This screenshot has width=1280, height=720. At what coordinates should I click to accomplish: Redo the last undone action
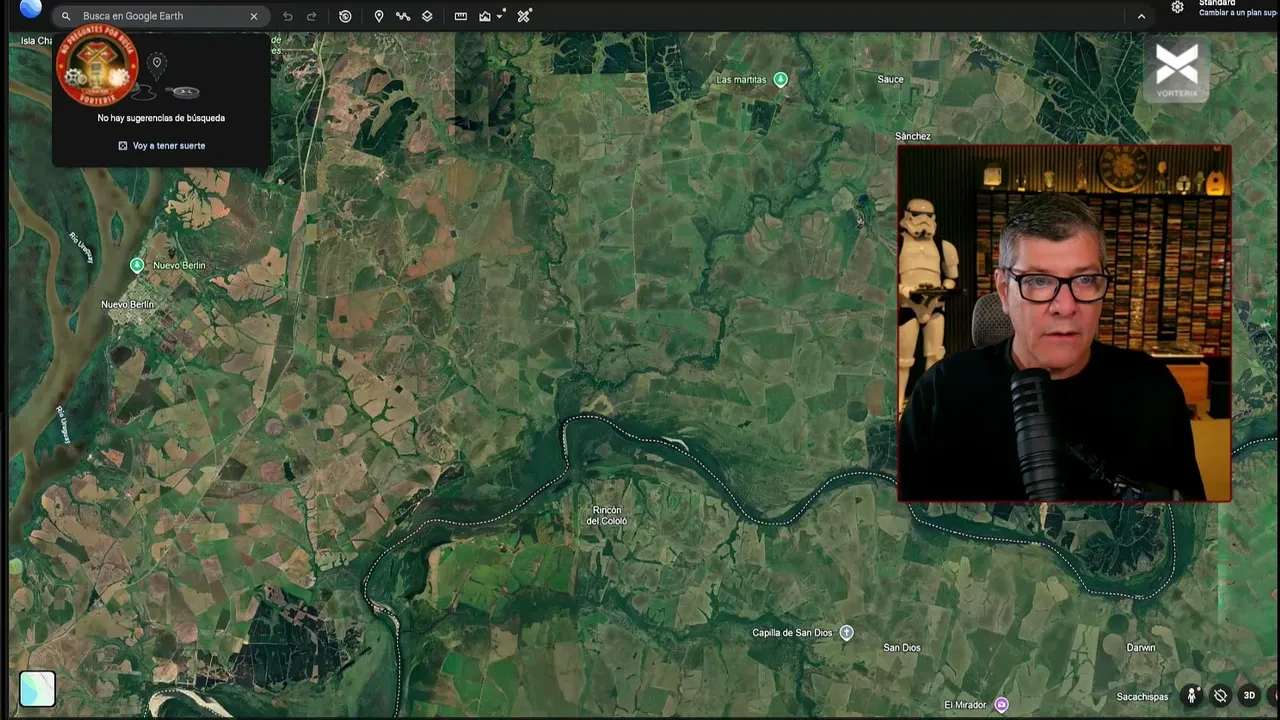[x=312, y=16]
